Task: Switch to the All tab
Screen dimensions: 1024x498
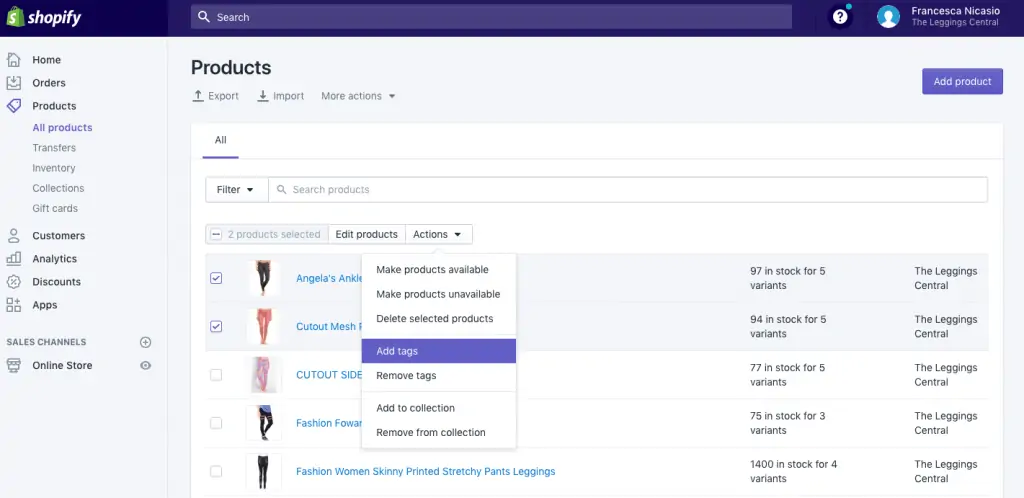Action: pyautogui.click(x=221, y=140)
